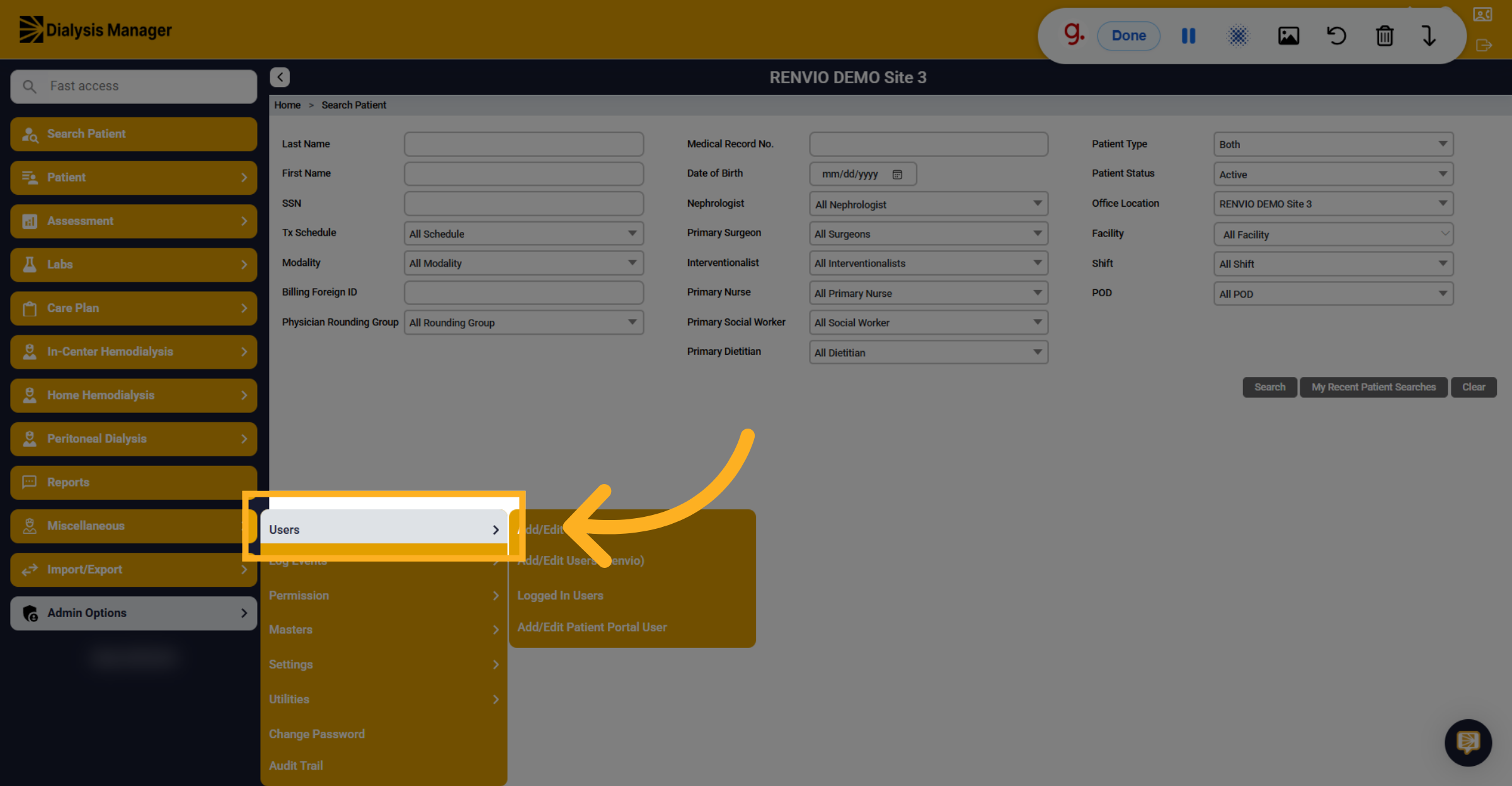
Task: Click the down arrow icon in recorder toolbar
Action: point(1429,36)
